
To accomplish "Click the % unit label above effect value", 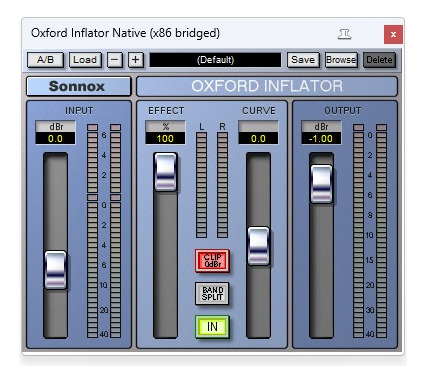I will click(x=165, y=127).
